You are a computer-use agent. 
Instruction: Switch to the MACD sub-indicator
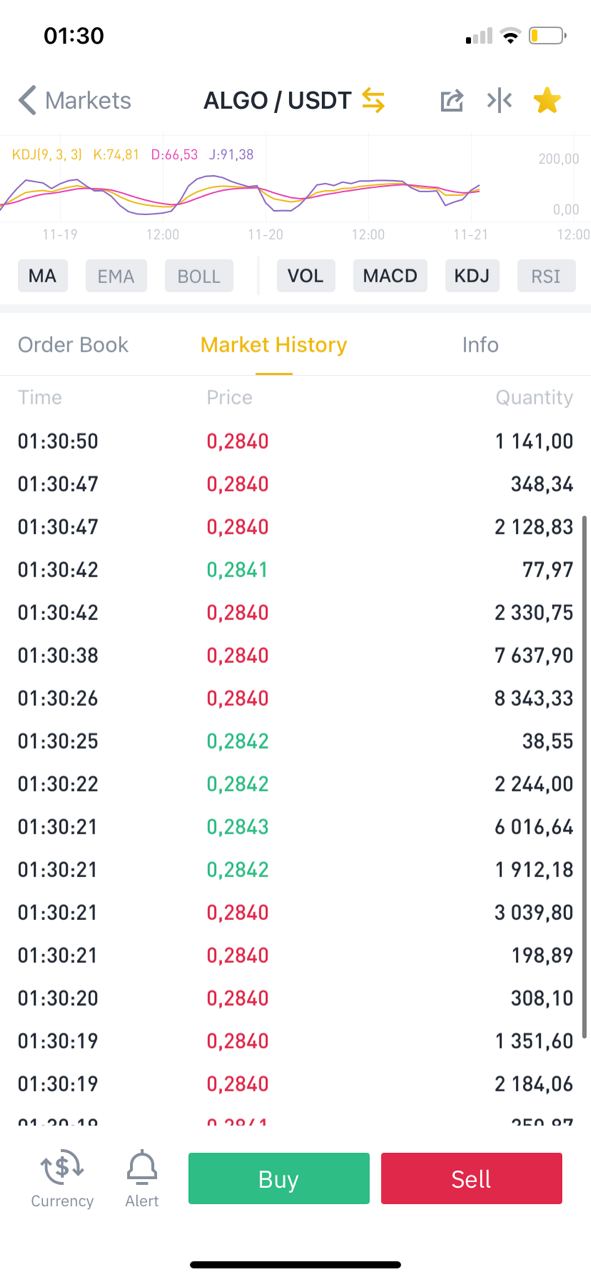pyautogui.click(x=390, y=276)
